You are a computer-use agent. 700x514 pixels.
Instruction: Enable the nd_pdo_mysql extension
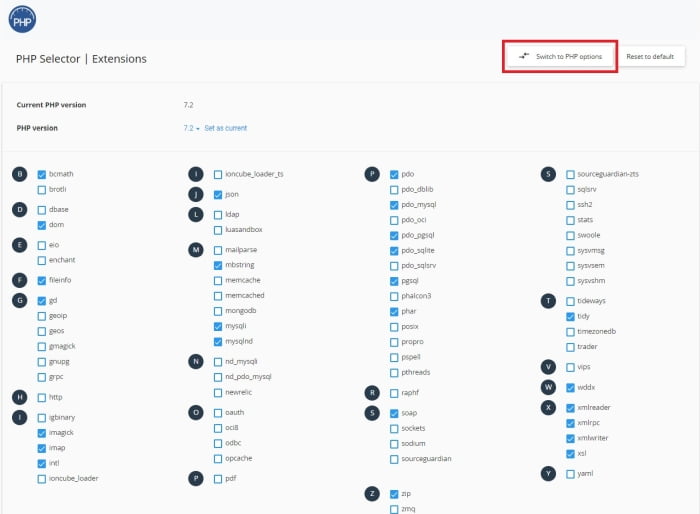click(x=218, y=377)
